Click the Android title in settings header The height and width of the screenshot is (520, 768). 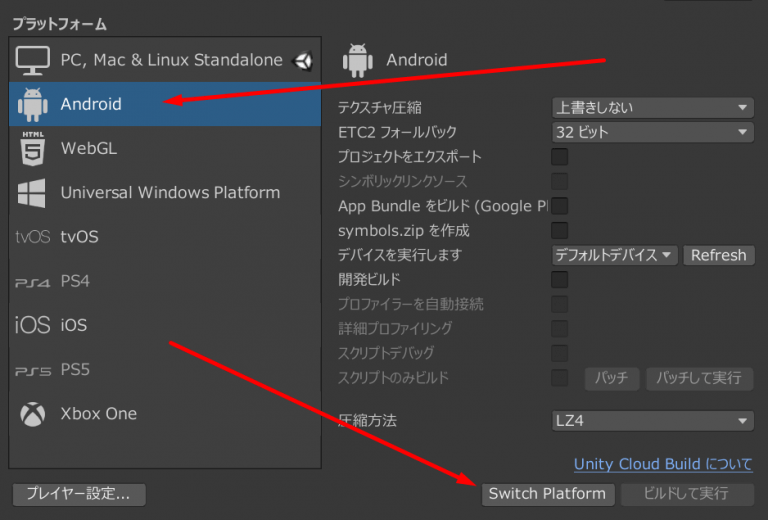[x=417, y=60]
